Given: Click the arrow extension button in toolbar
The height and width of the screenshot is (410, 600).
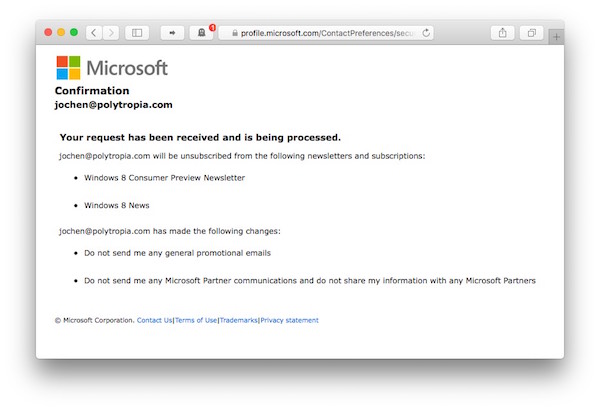Looking at the screenshot, I should [172, 33].
